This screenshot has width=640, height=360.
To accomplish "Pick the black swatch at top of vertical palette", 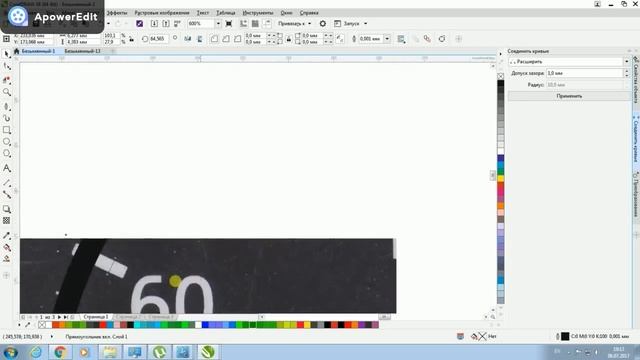I will [x=501, y=84].
